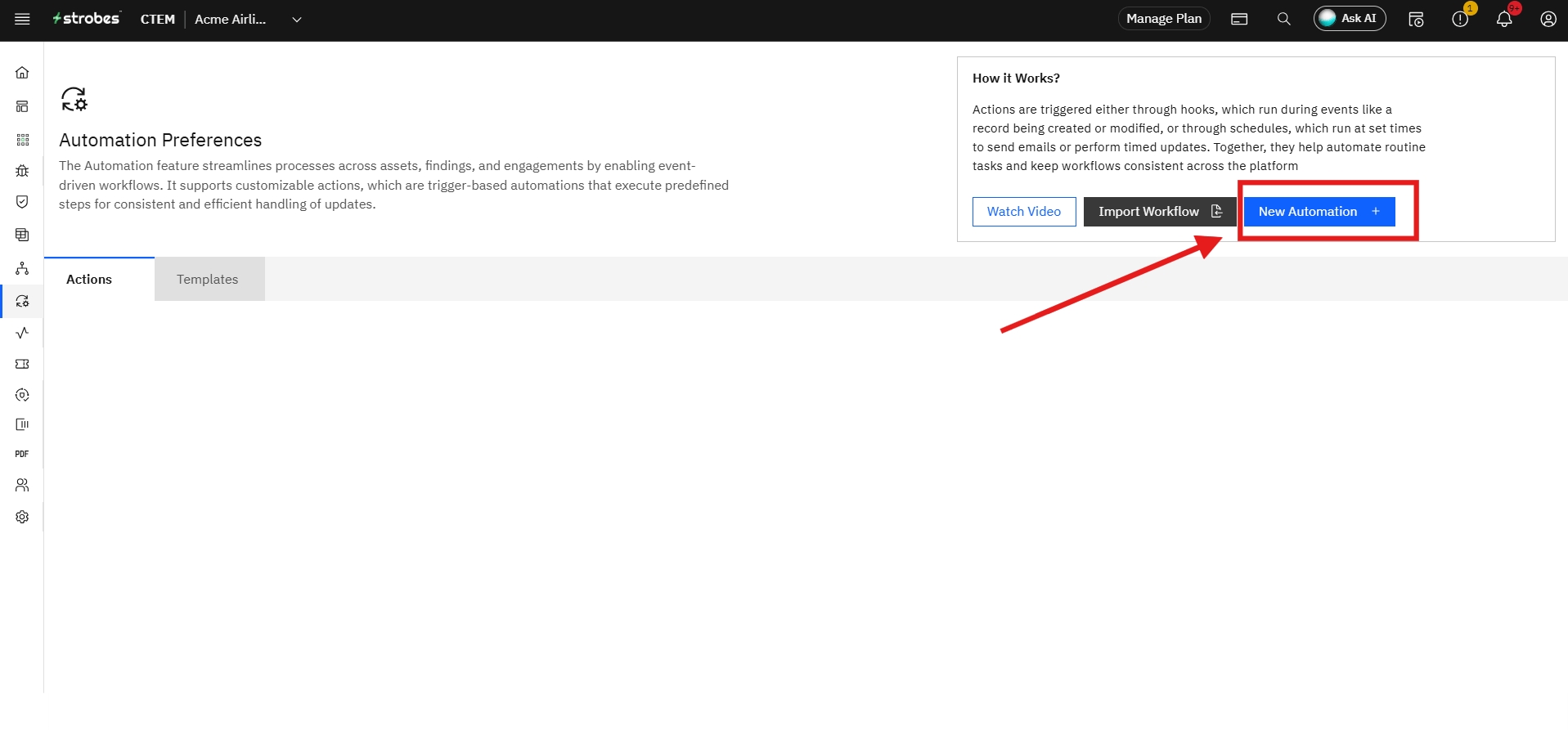Click the Watch Video button
This screenshot has width=1568, height=731.
(1024, 212)
